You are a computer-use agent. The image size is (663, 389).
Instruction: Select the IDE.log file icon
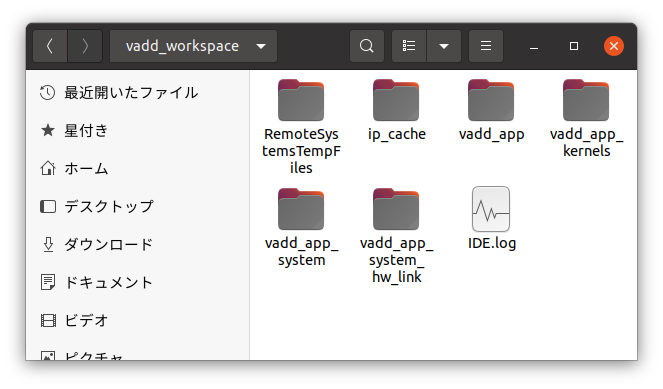coord(491,209)
